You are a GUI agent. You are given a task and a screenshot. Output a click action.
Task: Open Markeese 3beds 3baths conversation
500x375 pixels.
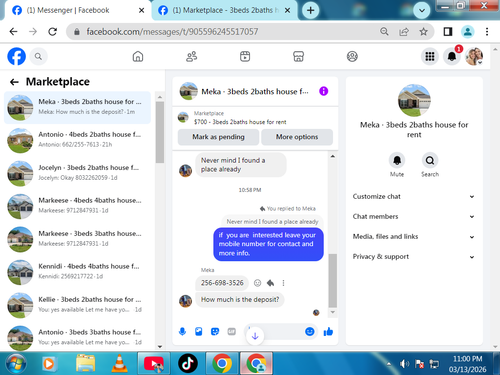point(77,239)
